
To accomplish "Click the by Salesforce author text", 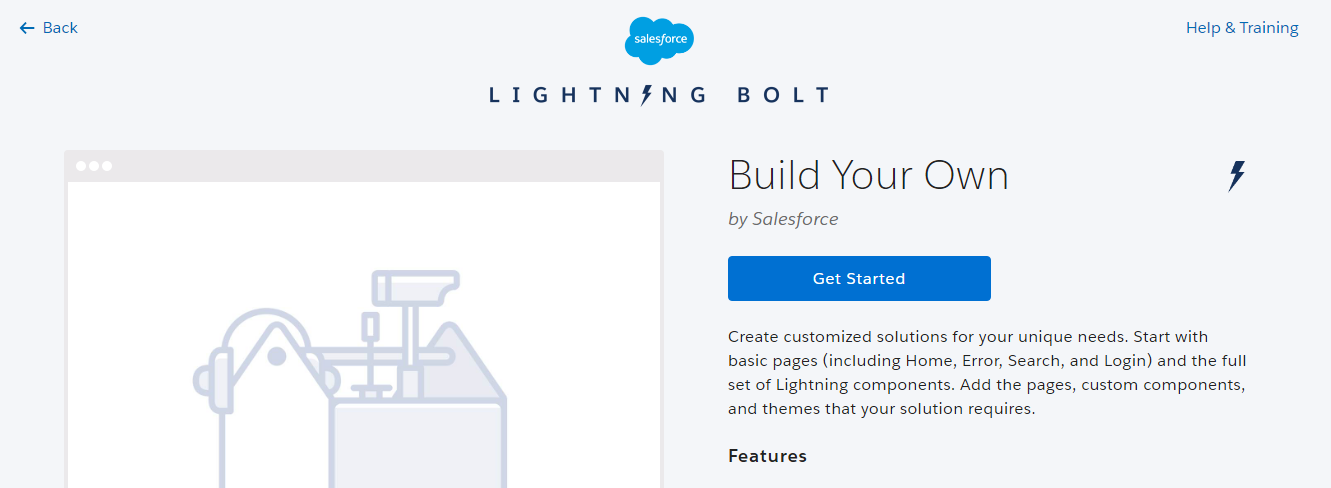I will [x=783, y=219].
